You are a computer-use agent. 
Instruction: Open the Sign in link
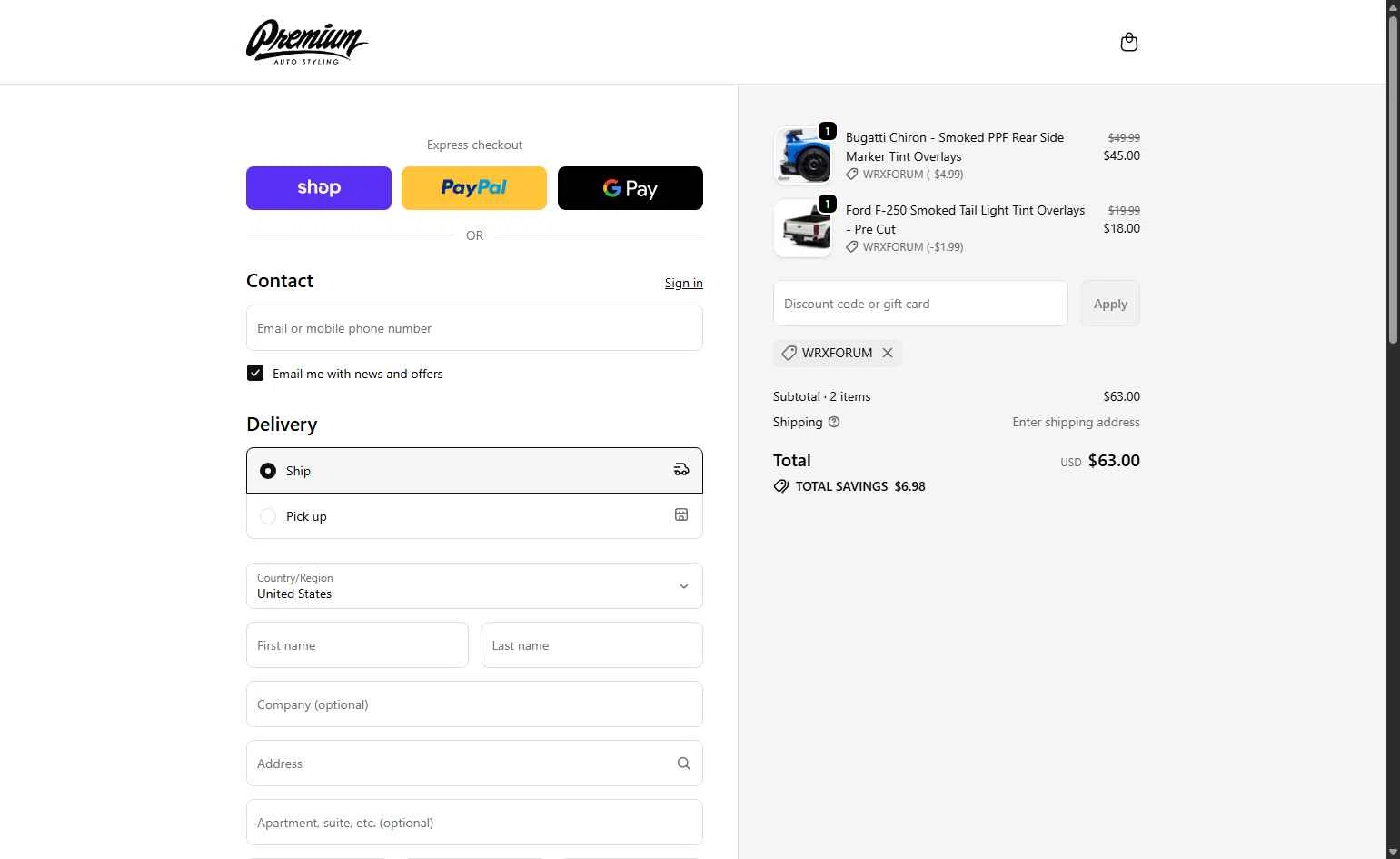tap(684, 283)
